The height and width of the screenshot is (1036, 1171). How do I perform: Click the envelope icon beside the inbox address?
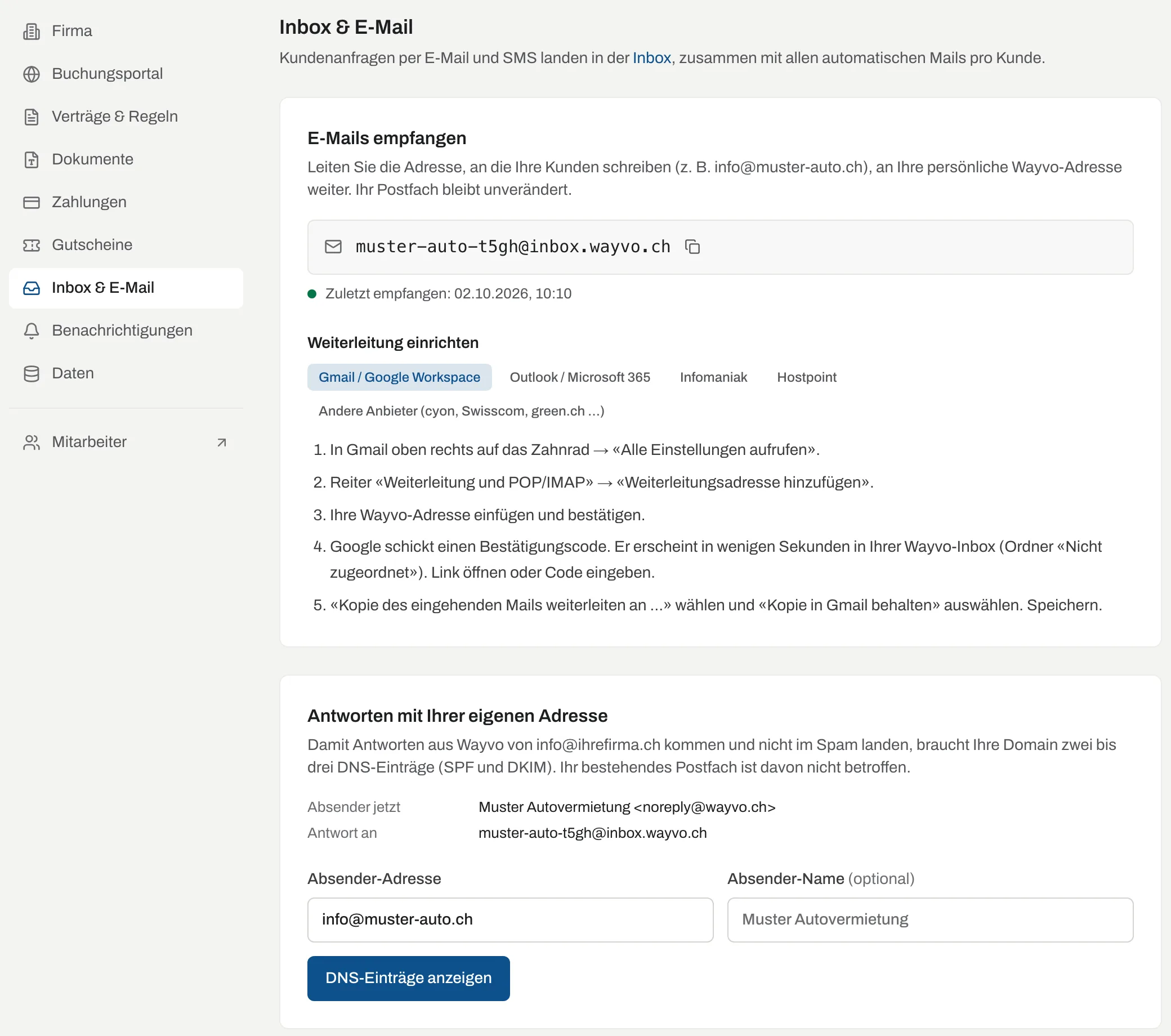[333, 247]
